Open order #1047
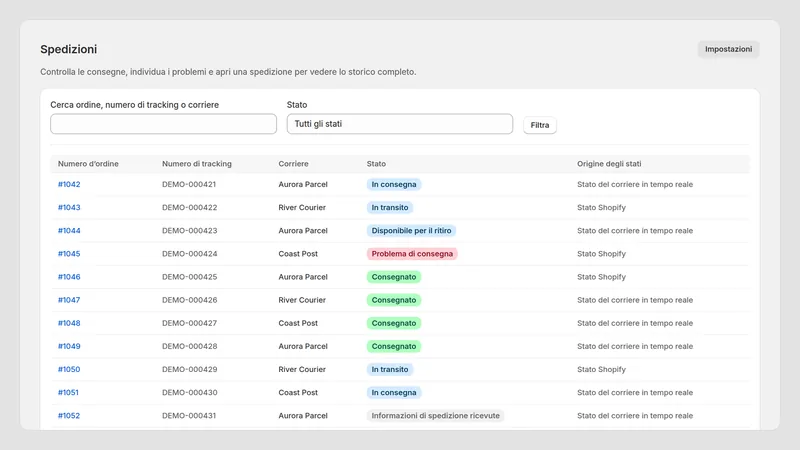This screenshot has width=800, height=450. [x=69, y=300]
